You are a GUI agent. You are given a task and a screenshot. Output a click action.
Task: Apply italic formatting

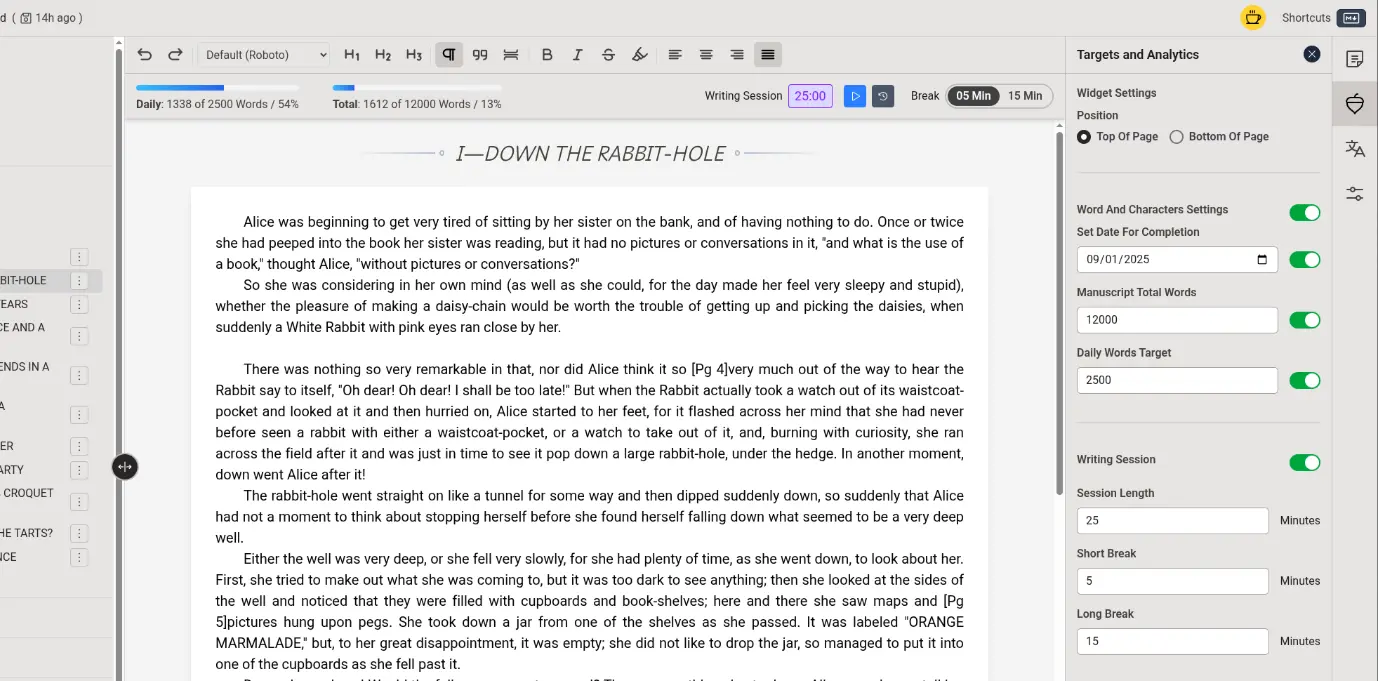577,55
